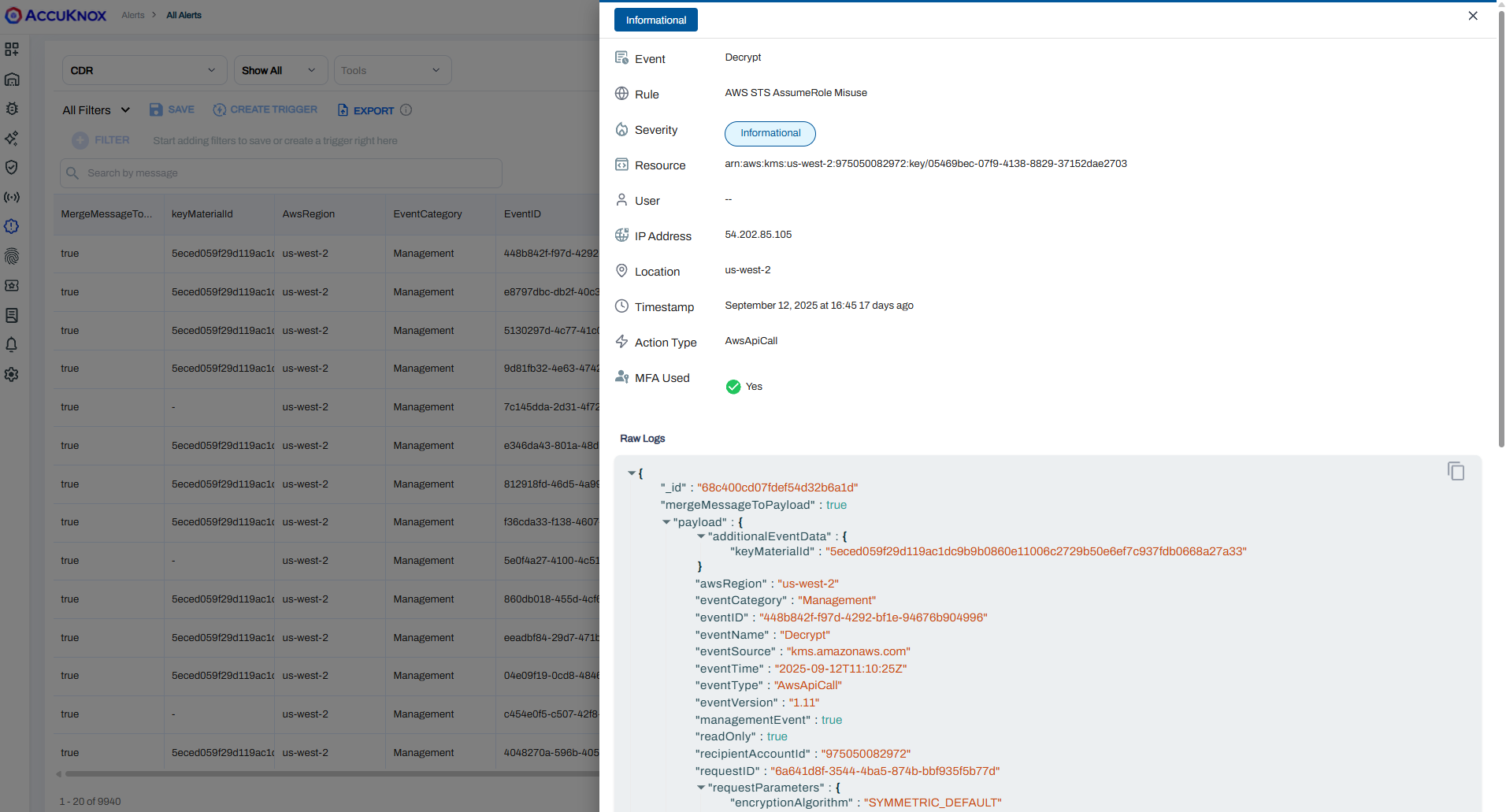1506x812 pixels.
Task: Copy raw logs with the copy icon
Action: [1456, 471]
